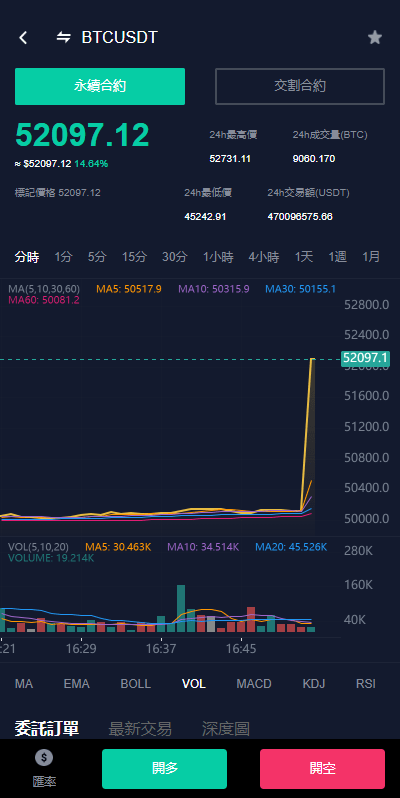The height and width of the screenshot is (798, 400).
Task: Go back using the left arrow
Action: click(23, 37)
